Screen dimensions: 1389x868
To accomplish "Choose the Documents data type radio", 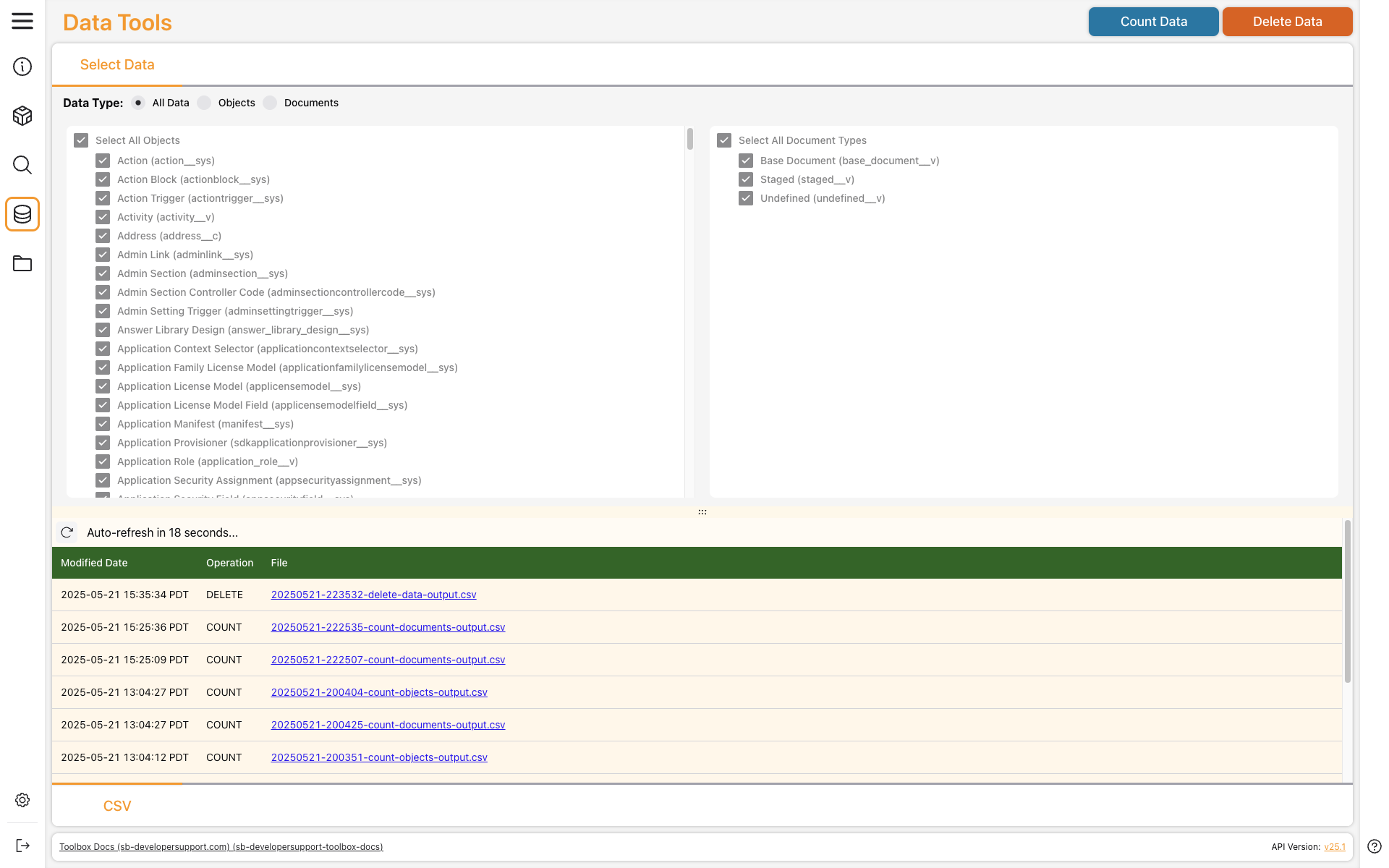I will tap(271, 103).
